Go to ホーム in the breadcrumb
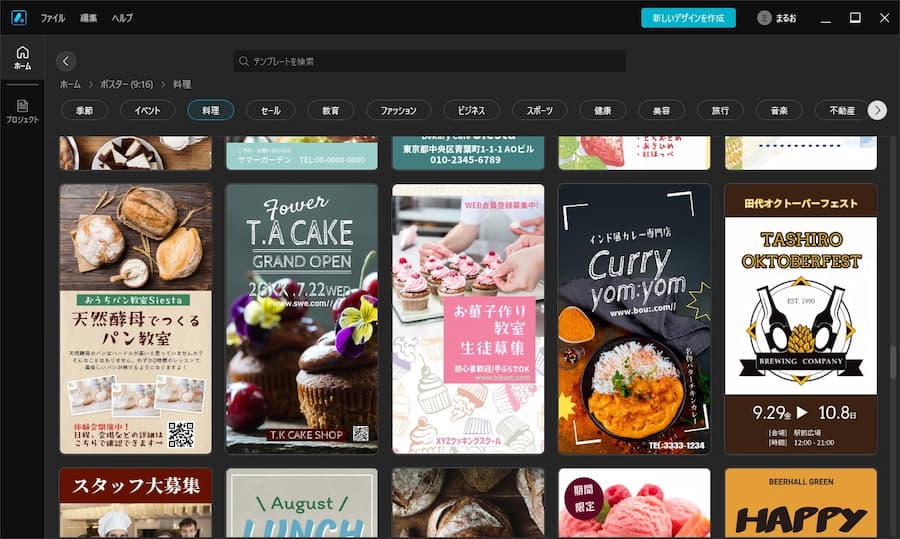900x539 pixels. coord(70,84)
